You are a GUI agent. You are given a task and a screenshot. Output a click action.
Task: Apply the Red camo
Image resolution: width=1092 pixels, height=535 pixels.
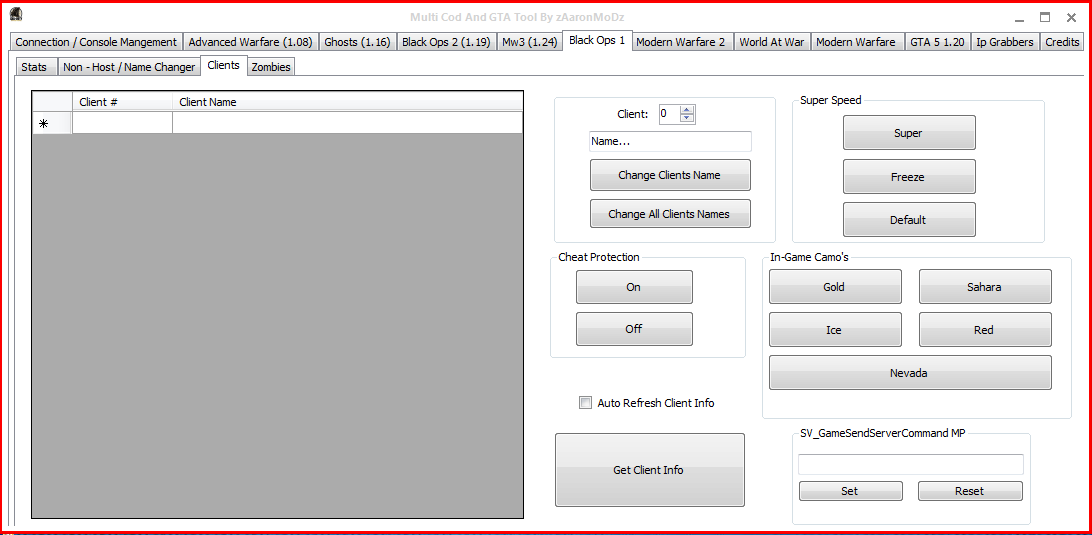pyautogui.click(x=985, y=329)
